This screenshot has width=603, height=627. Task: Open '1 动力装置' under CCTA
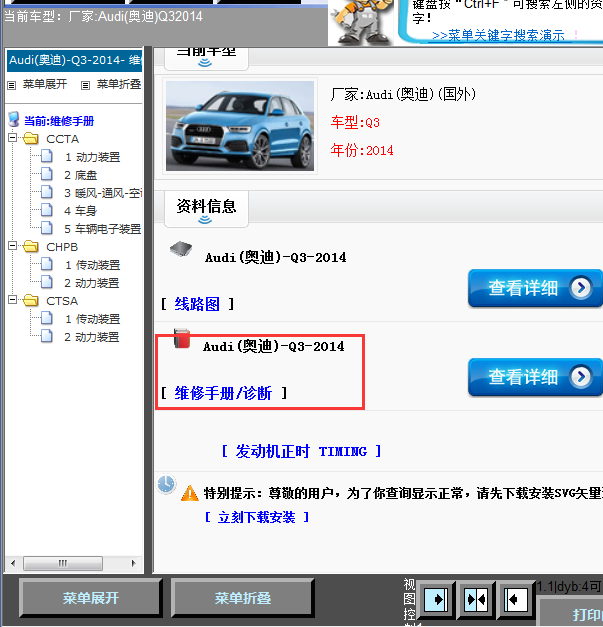92,157
